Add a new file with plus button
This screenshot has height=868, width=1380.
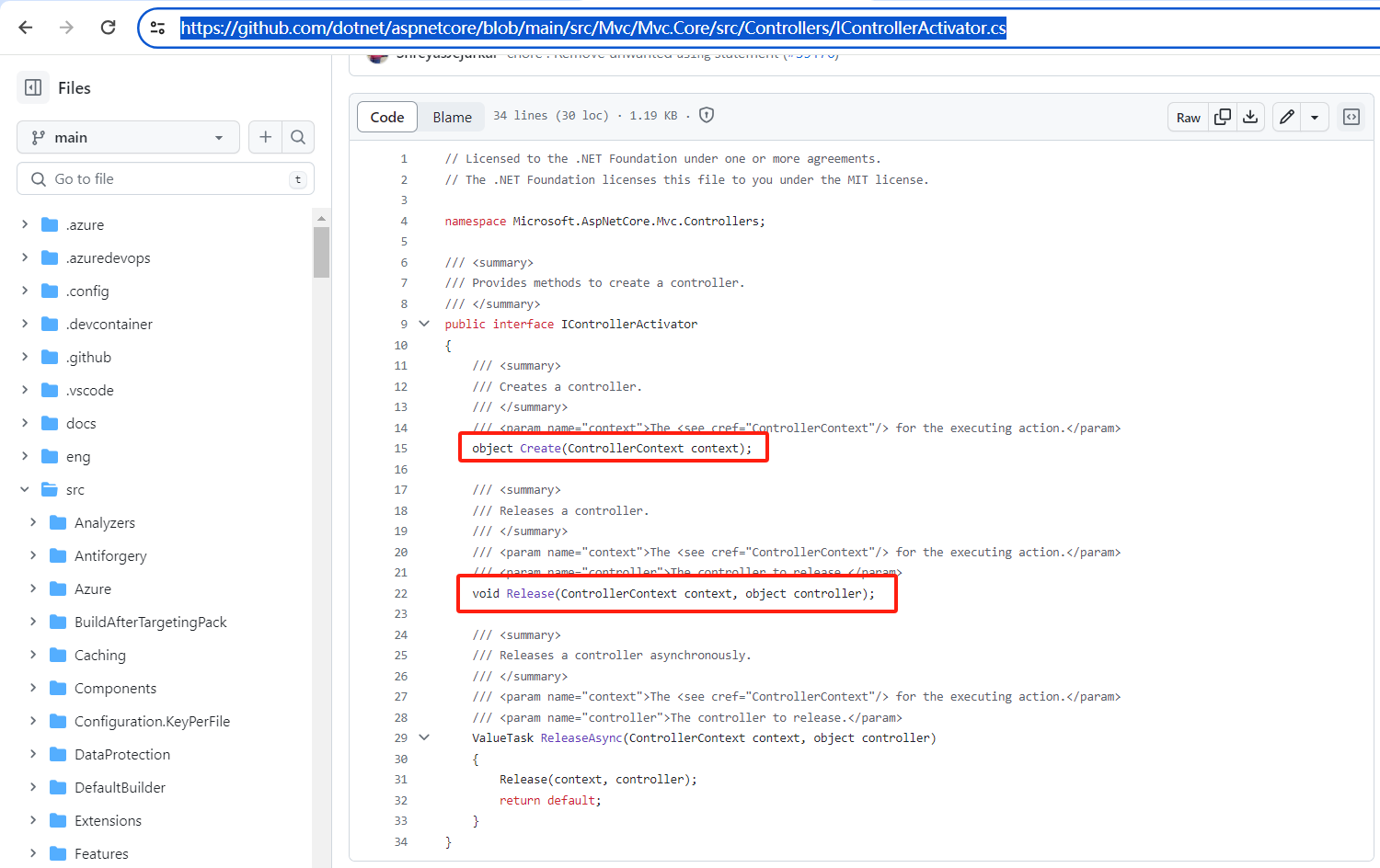265,137
